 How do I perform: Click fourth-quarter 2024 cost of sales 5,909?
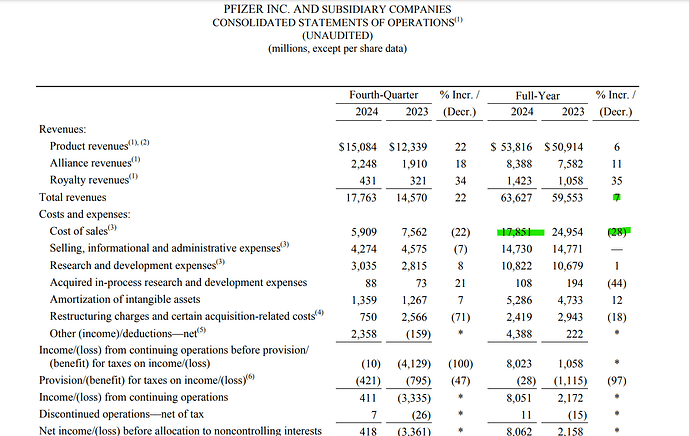coord(364,232)
